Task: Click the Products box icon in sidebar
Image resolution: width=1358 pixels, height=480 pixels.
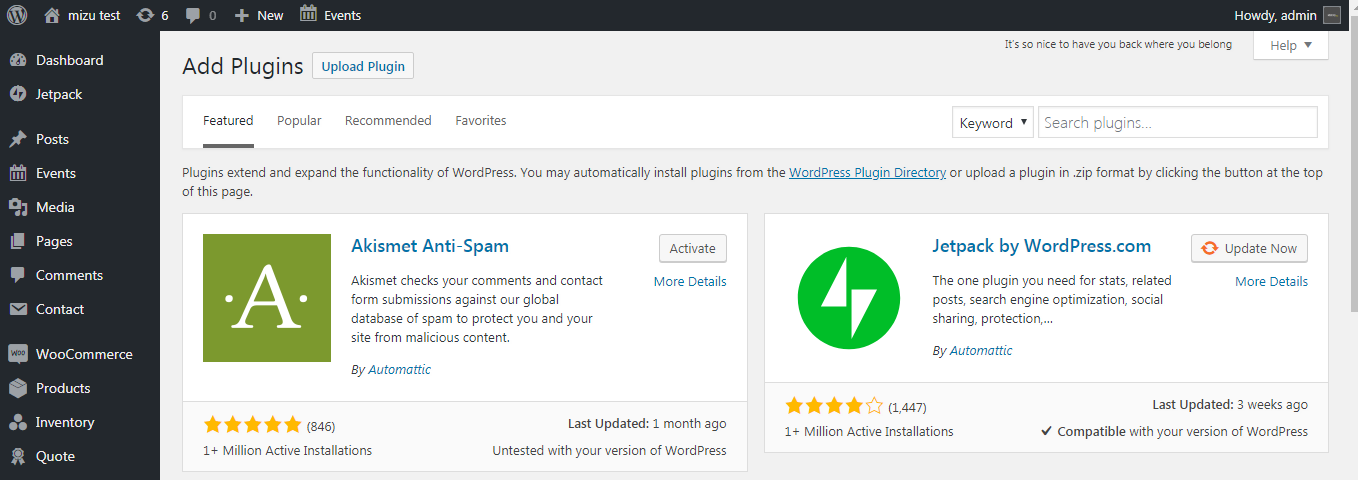Action: click(x=17, y=388)
